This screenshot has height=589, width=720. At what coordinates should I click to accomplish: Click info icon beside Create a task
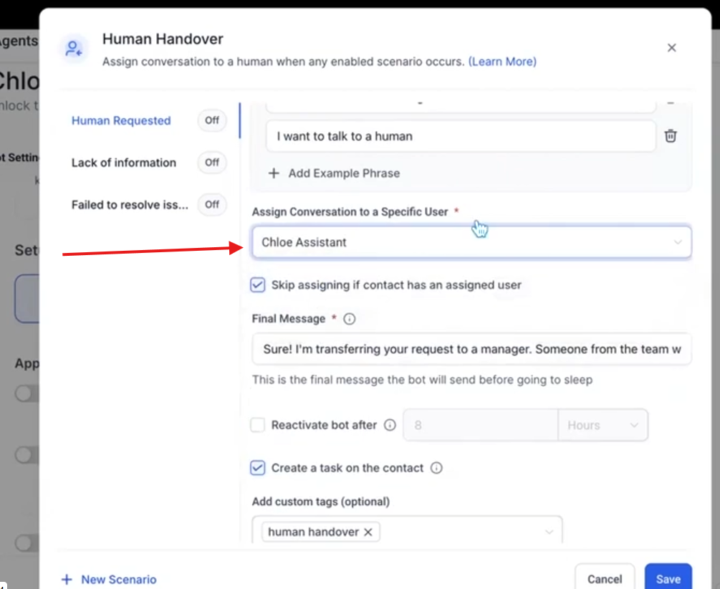[436, 468]
